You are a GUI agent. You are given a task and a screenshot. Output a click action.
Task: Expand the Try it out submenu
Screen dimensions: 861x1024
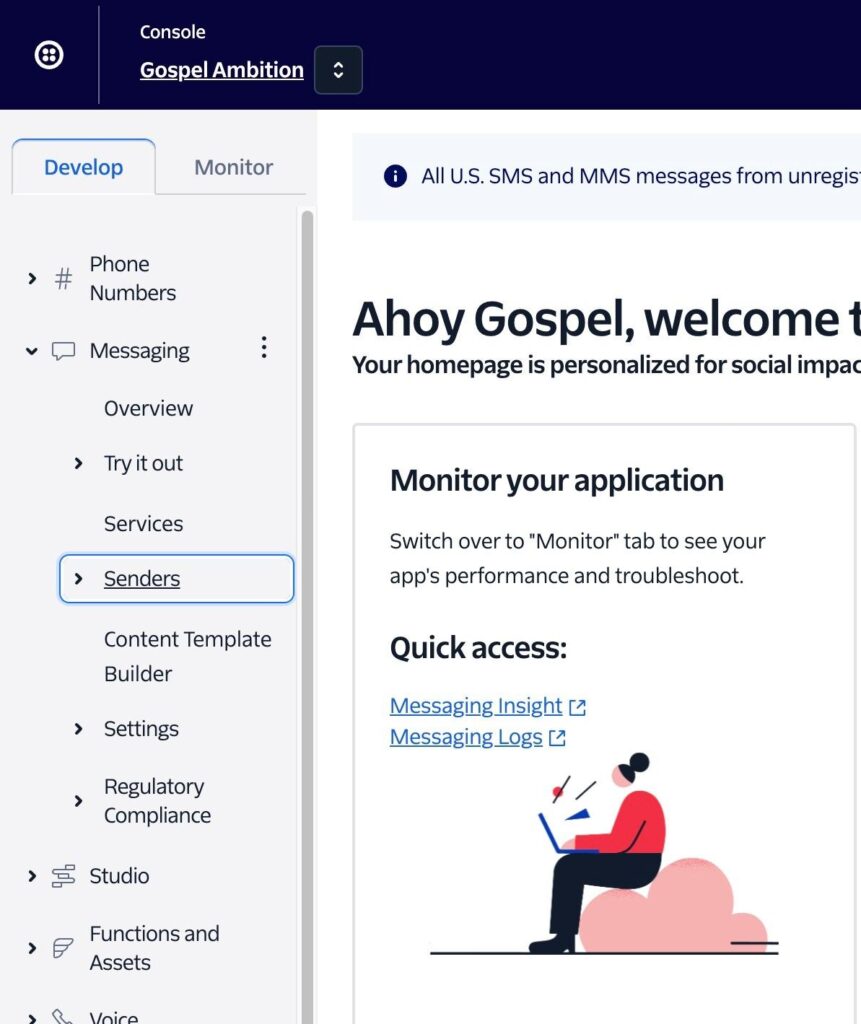pyautogui.click(x=79, y=463)
